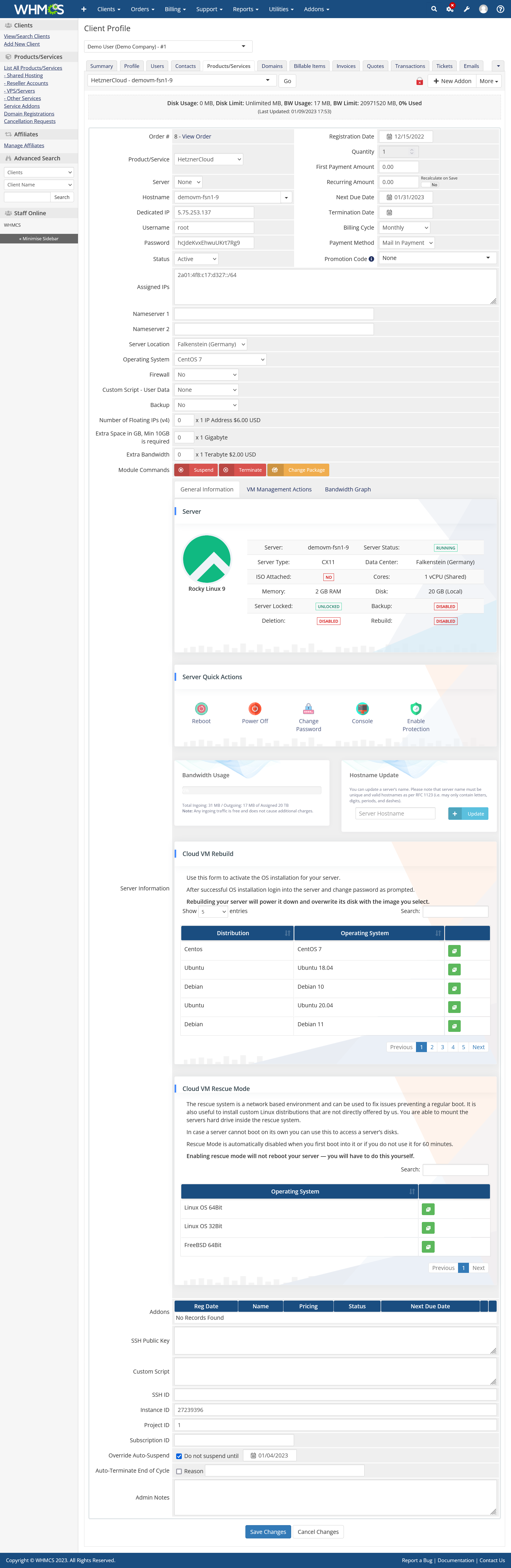The height and width of the screenshot is (1568, 511).
Task: Switch to the VM Management Actions tab
Action: 279,489
